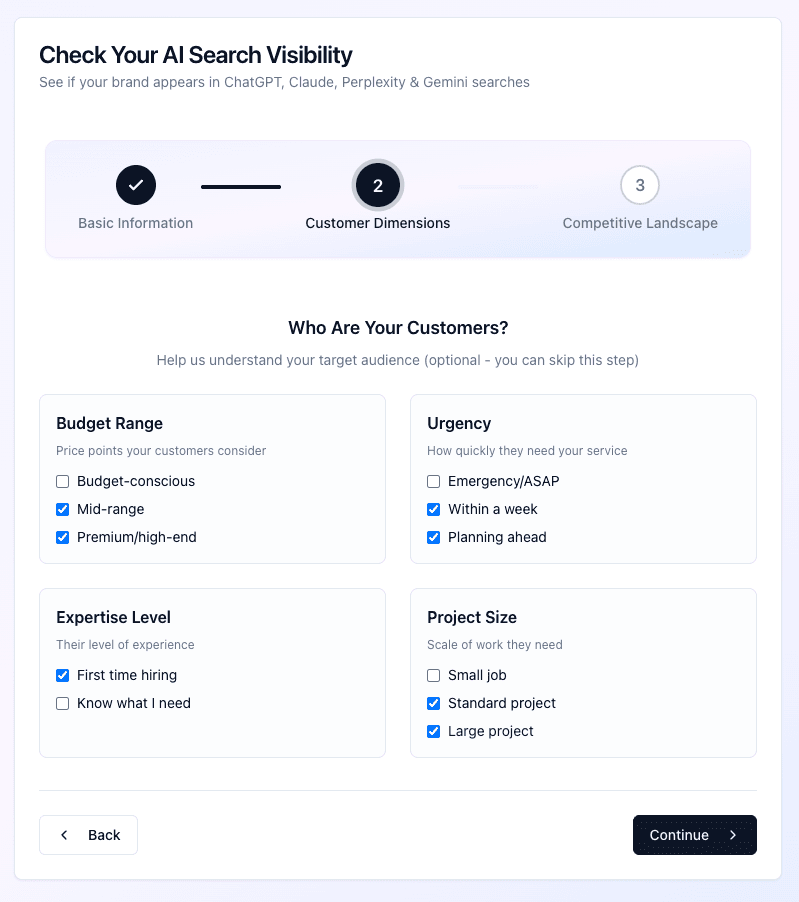Screen dimensions: 799x902
Task: Check the Small job option
Action: pyautogui.click(x=433, y=675)
